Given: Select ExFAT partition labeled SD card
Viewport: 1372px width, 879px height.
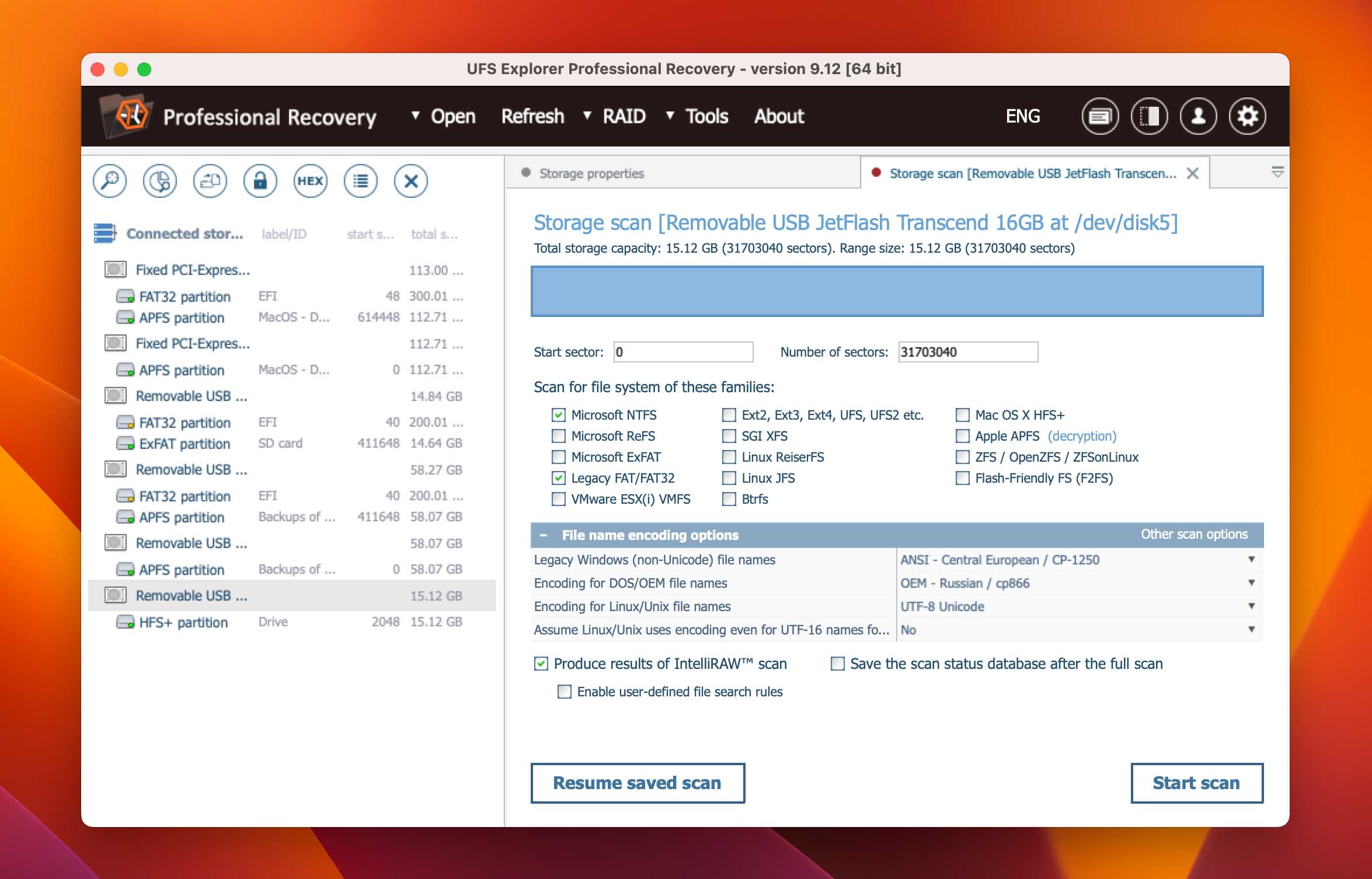Looking at the screenshot, I should [292, 444].
